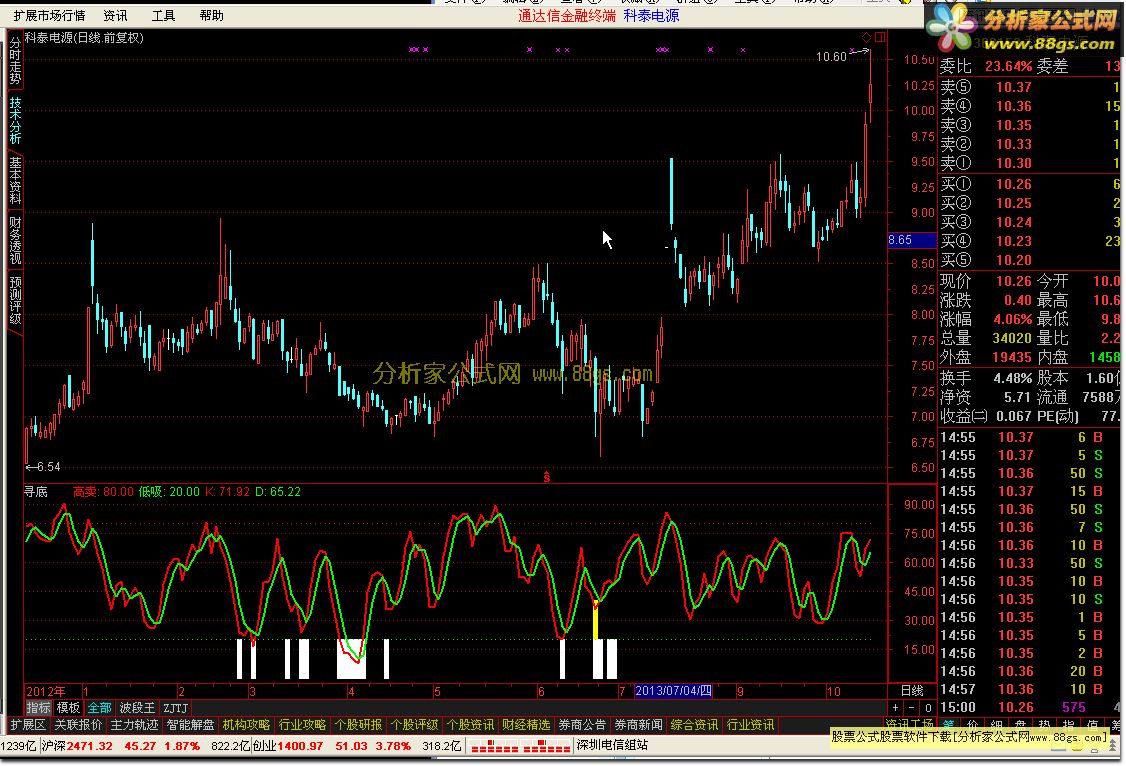Open the 行业资讯 tab
This screenshot has height=766, width=1126.
coord(750,725)
